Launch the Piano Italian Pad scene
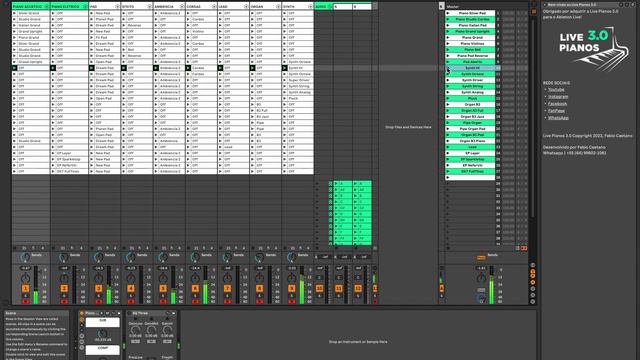This screenshot has width=640, height=360. pos(448,25)
